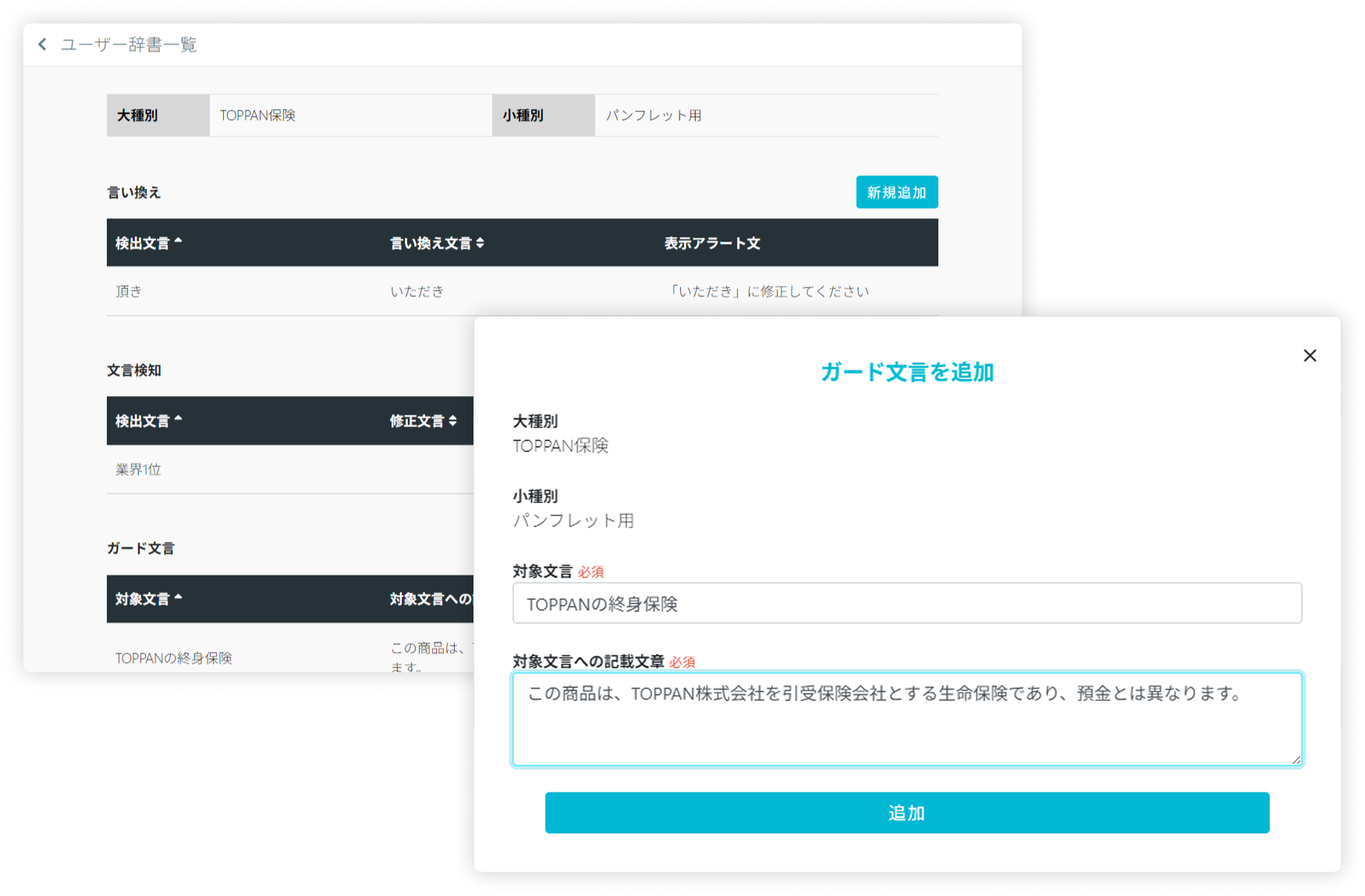
Task: Click the textarea resize handle corner
Action: coord(1296,760)
